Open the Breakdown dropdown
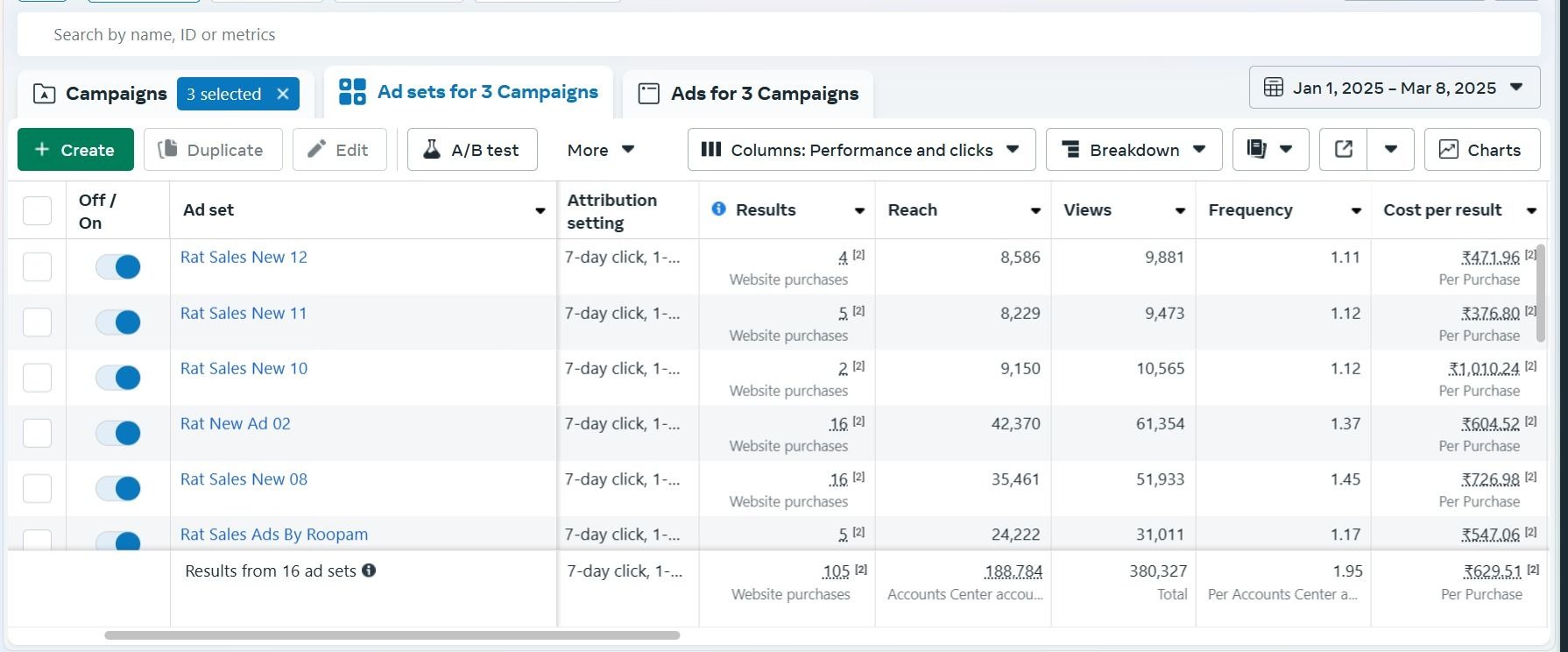Viewport: 1568px width, 652px height. [1134, 150]
